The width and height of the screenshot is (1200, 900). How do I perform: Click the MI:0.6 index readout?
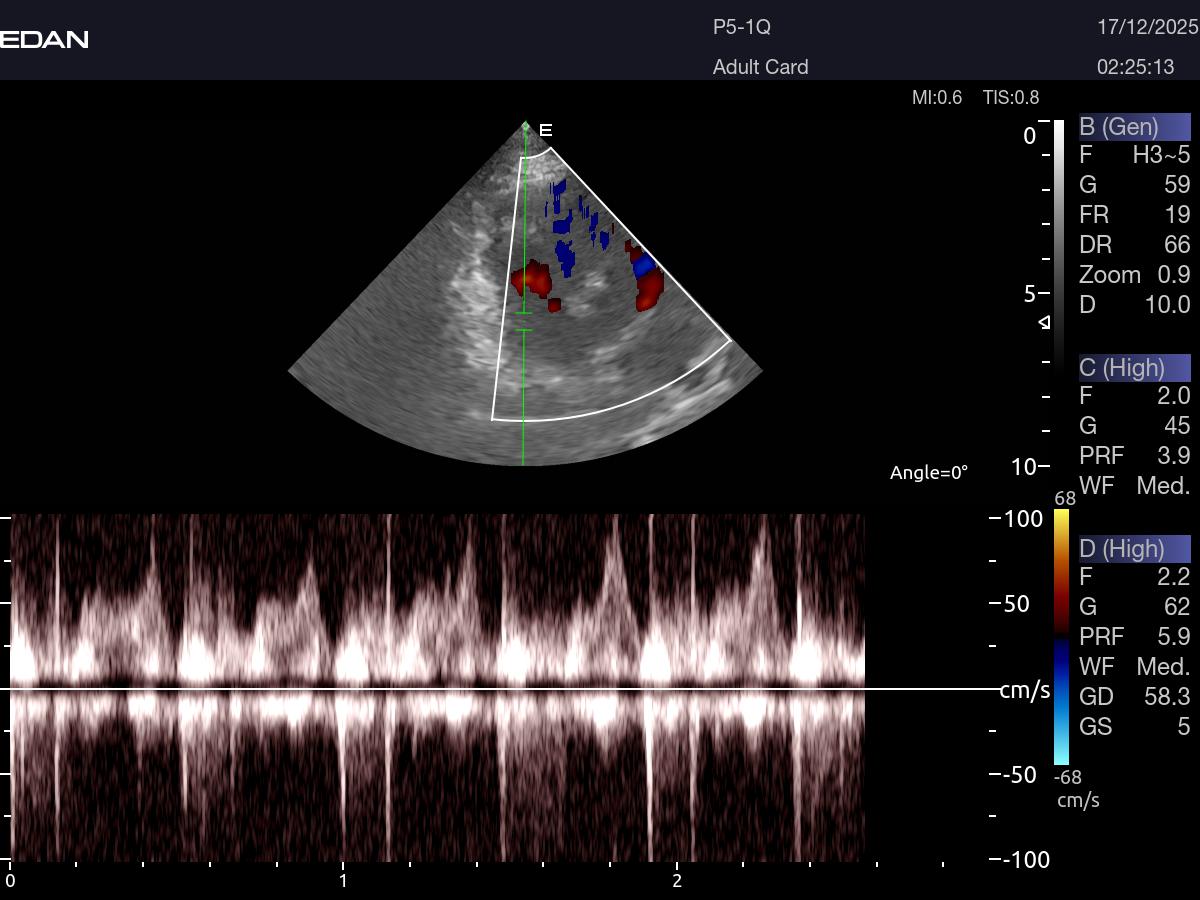click(x=936, y=97)
